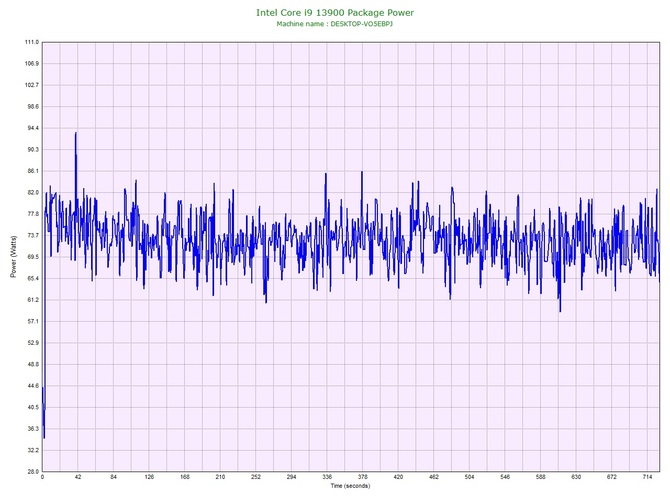Click the 42 x-axis time label

pyautogui.click(x=78, y=477)
